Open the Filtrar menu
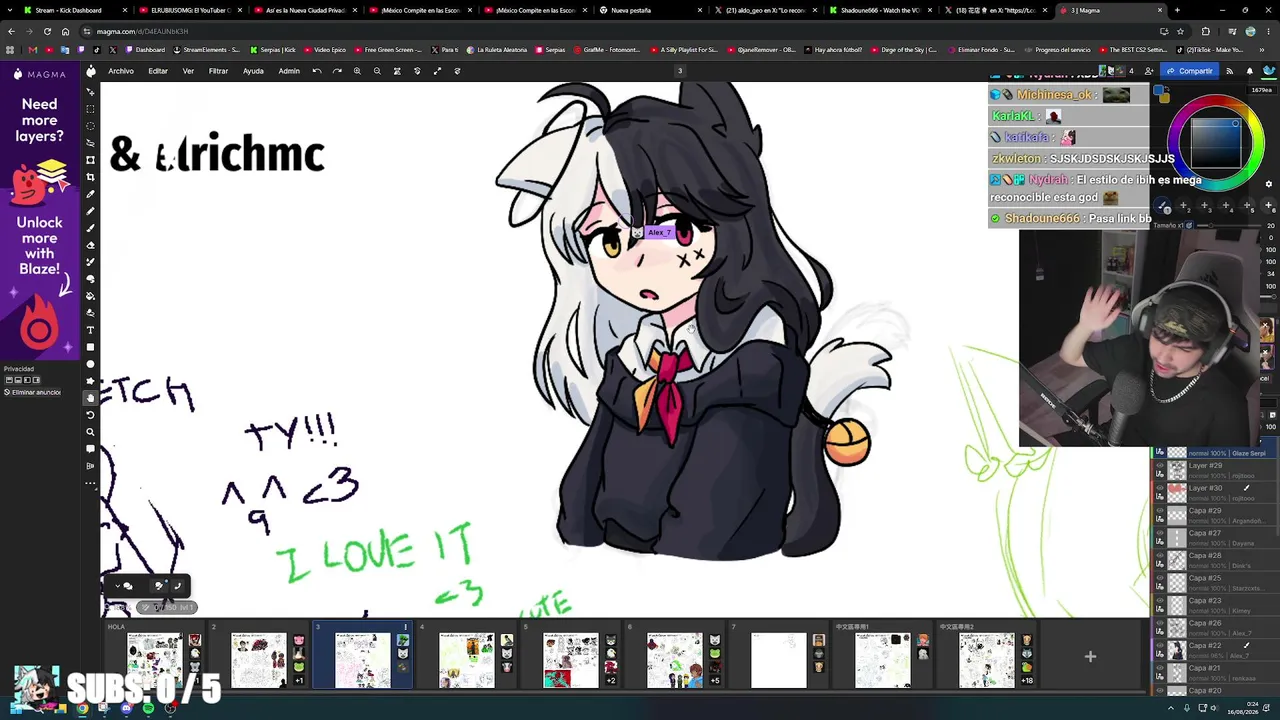The image size is (1280, 720). click(x=218, y=71)
